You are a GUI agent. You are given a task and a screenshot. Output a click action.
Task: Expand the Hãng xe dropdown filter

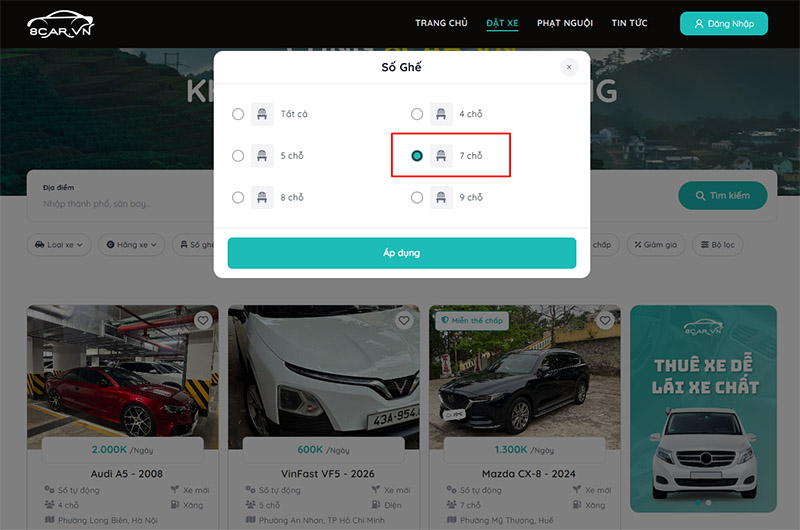pos(132,245)
